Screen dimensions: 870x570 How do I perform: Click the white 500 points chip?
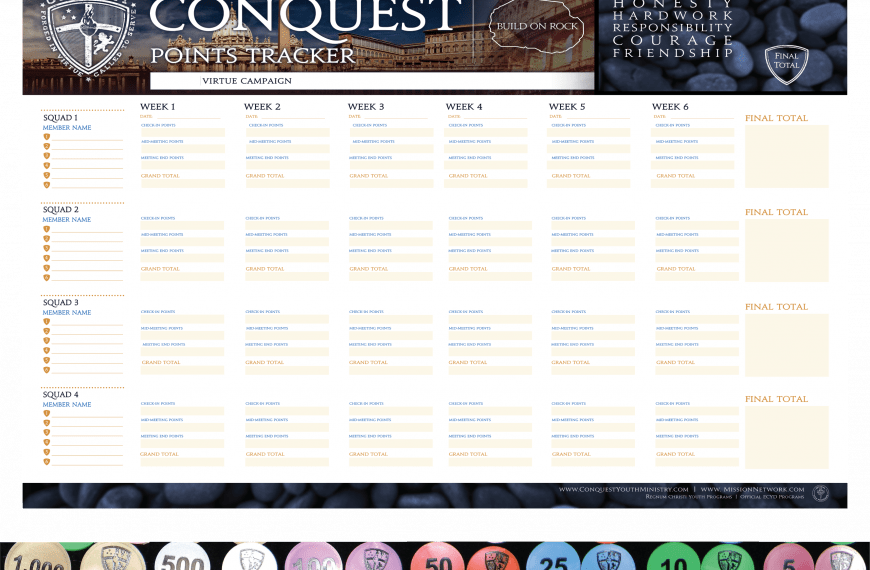click(x=182, y=558)
